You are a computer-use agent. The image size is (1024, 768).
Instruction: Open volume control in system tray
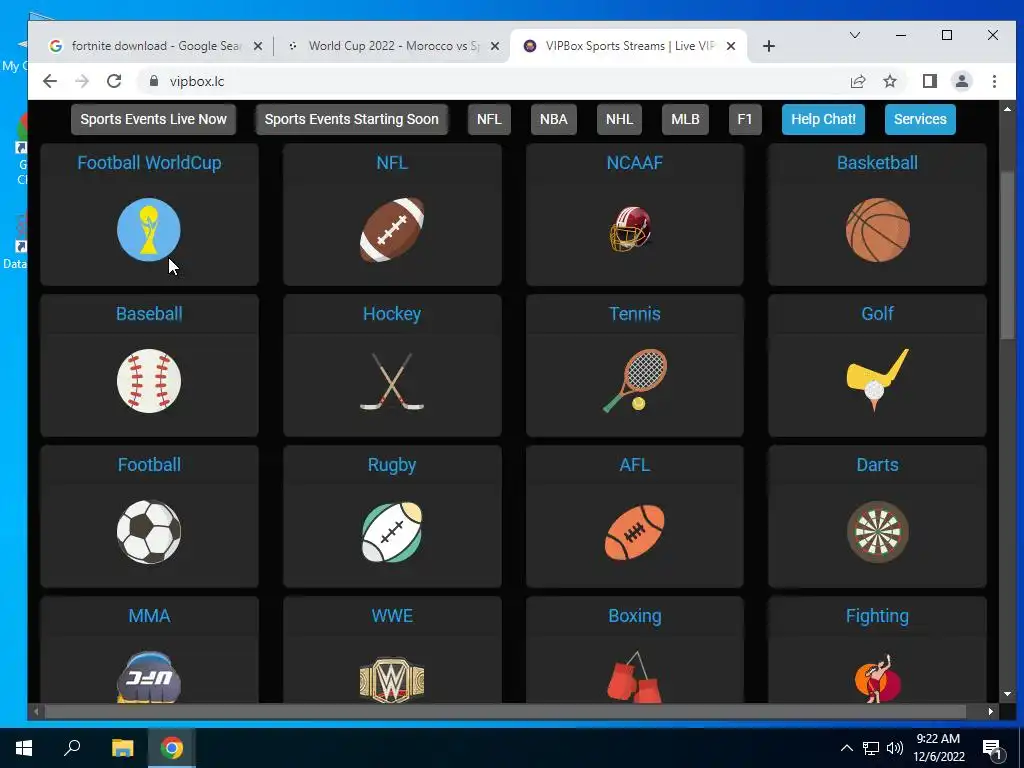pos(895,748)
